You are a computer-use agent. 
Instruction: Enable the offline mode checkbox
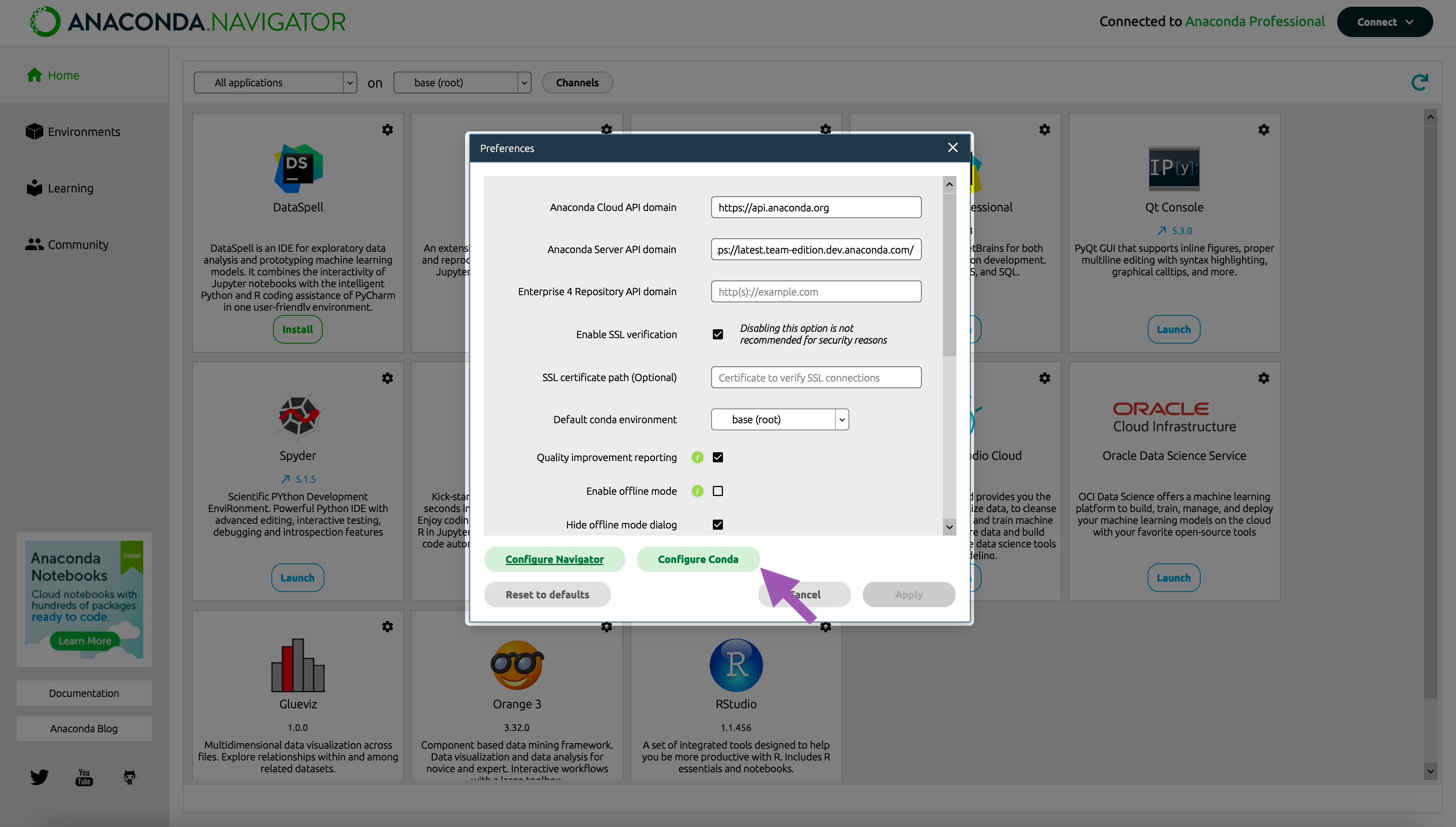pyautogui.click(x=718, y=491)
